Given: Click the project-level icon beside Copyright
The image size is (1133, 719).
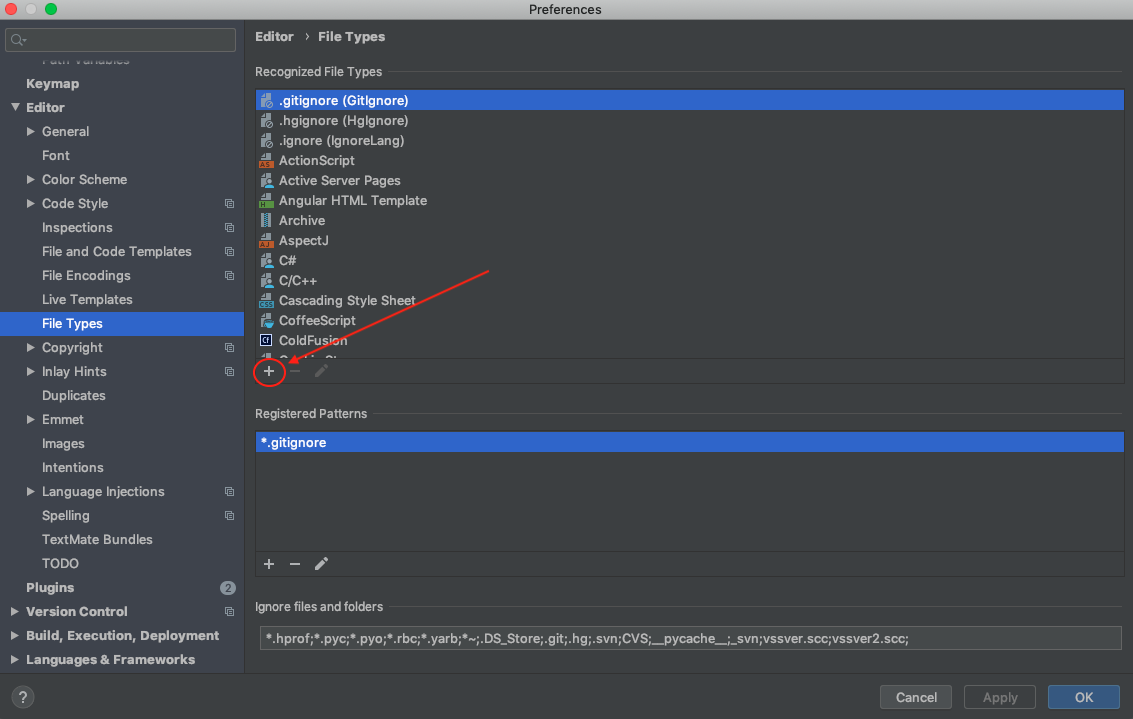Looking at the screenshot, I should point(229,348).
